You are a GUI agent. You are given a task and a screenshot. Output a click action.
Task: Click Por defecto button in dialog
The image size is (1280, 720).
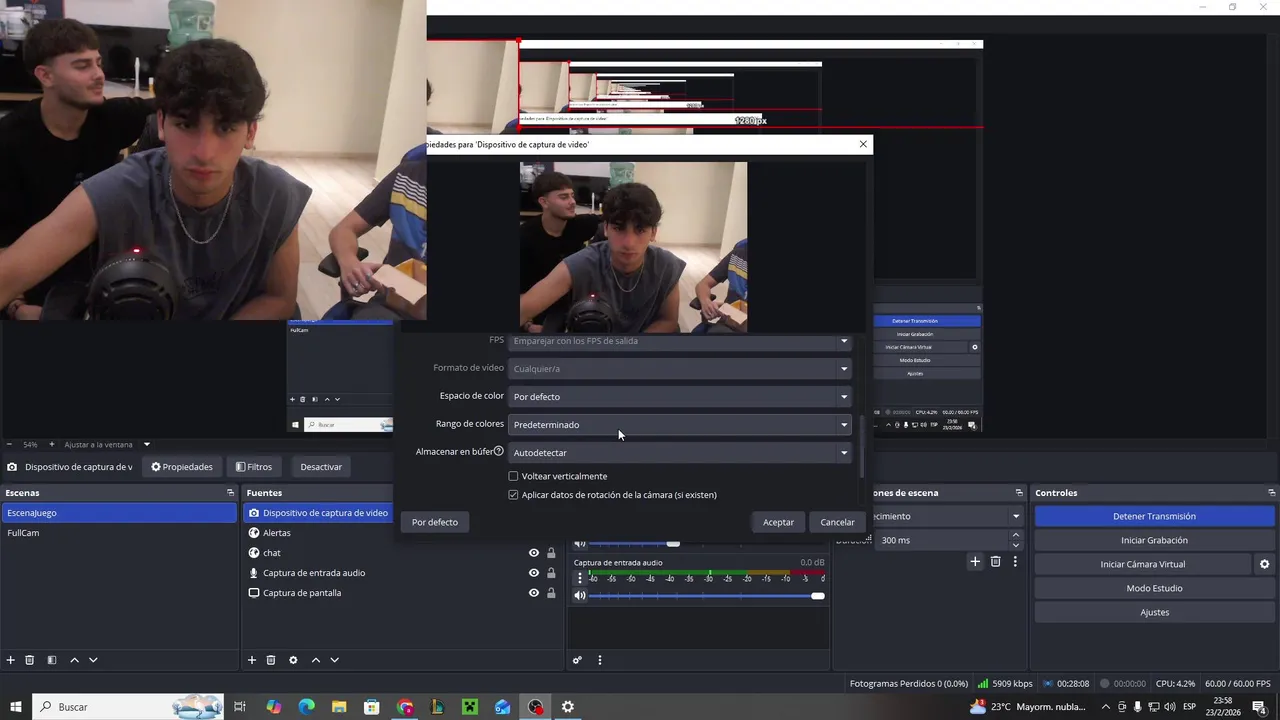pos(435,522)
